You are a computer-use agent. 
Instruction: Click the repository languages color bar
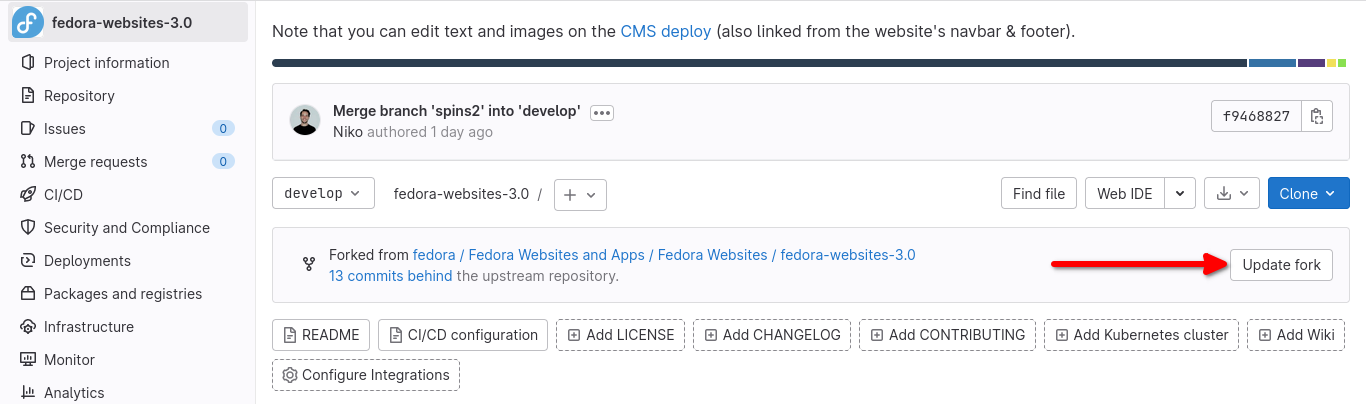click(x=760, y=63)
